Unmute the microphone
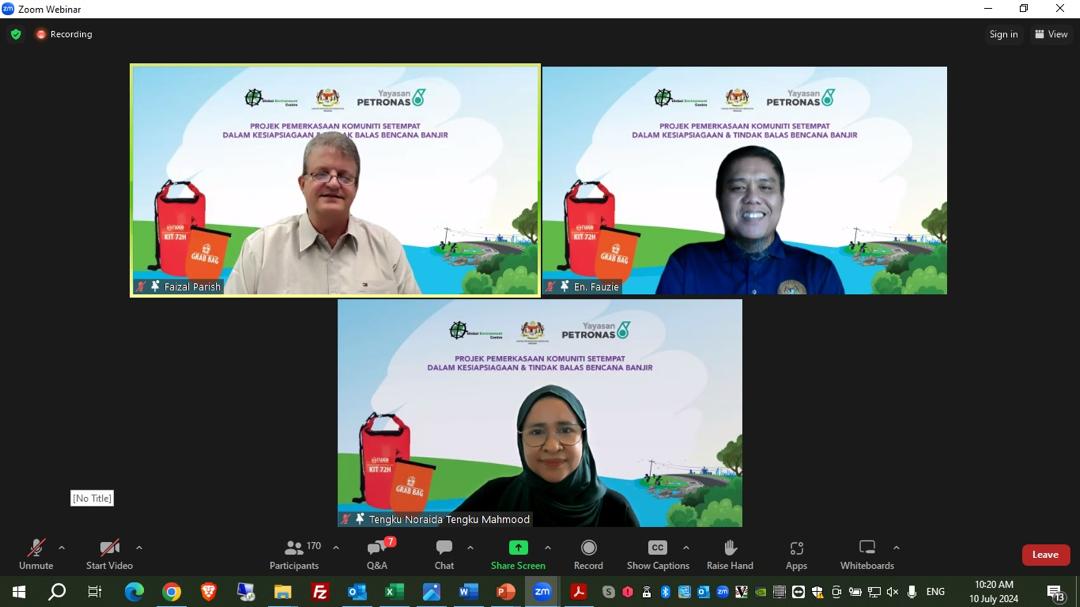Viewport: 1080px width, 607px height. pyautogui.click(x=36, y=554)
